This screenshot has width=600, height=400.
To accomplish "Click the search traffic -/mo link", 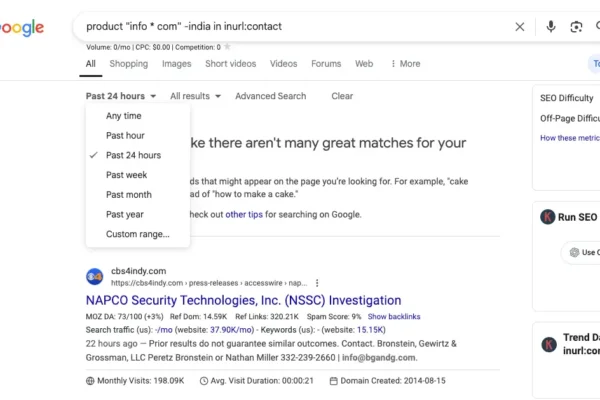I will tap(164, 330).
